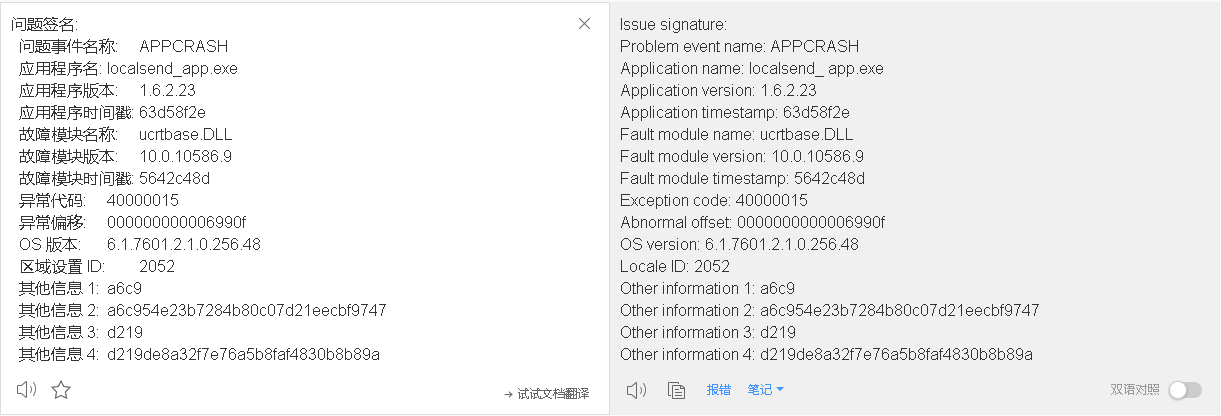Click source line 异常偏移: 000000000006990f

[x=132, y=222]
